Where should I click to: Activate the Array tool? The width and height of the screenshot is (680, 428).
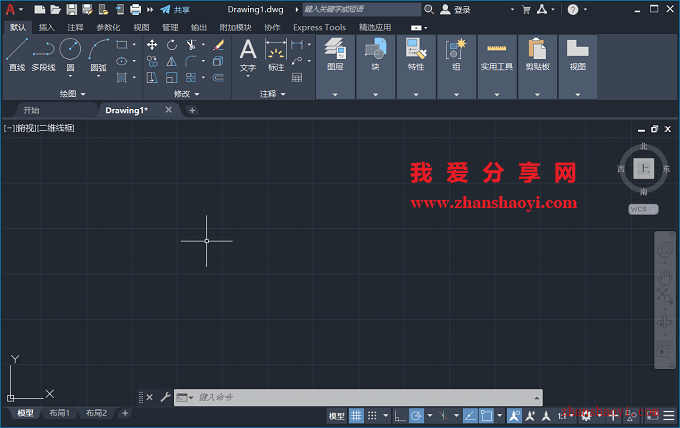191,78
